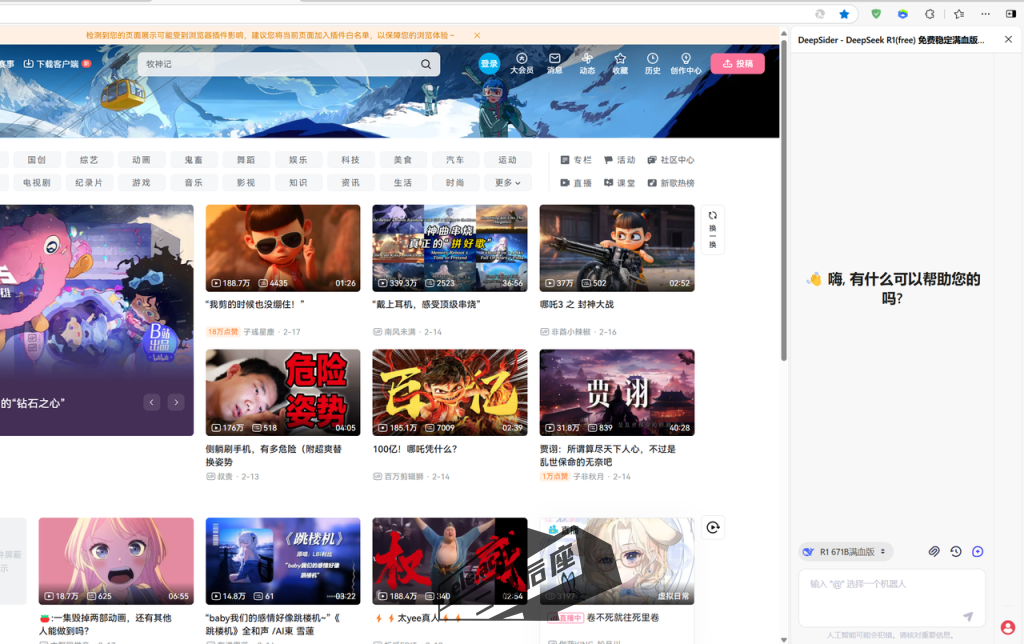Click the 换一换 refresh recommendations button

pyautogui.click(x=712, y=230)
